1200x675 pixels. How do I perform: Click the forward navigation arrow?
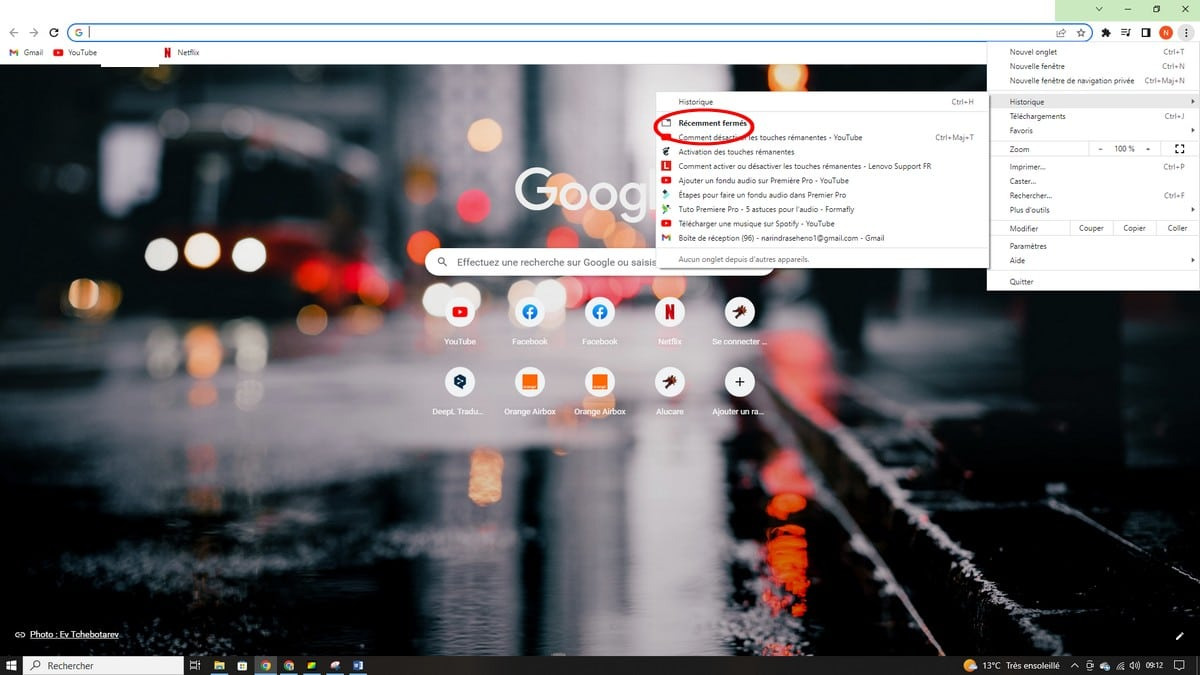[x=33, y=33]
